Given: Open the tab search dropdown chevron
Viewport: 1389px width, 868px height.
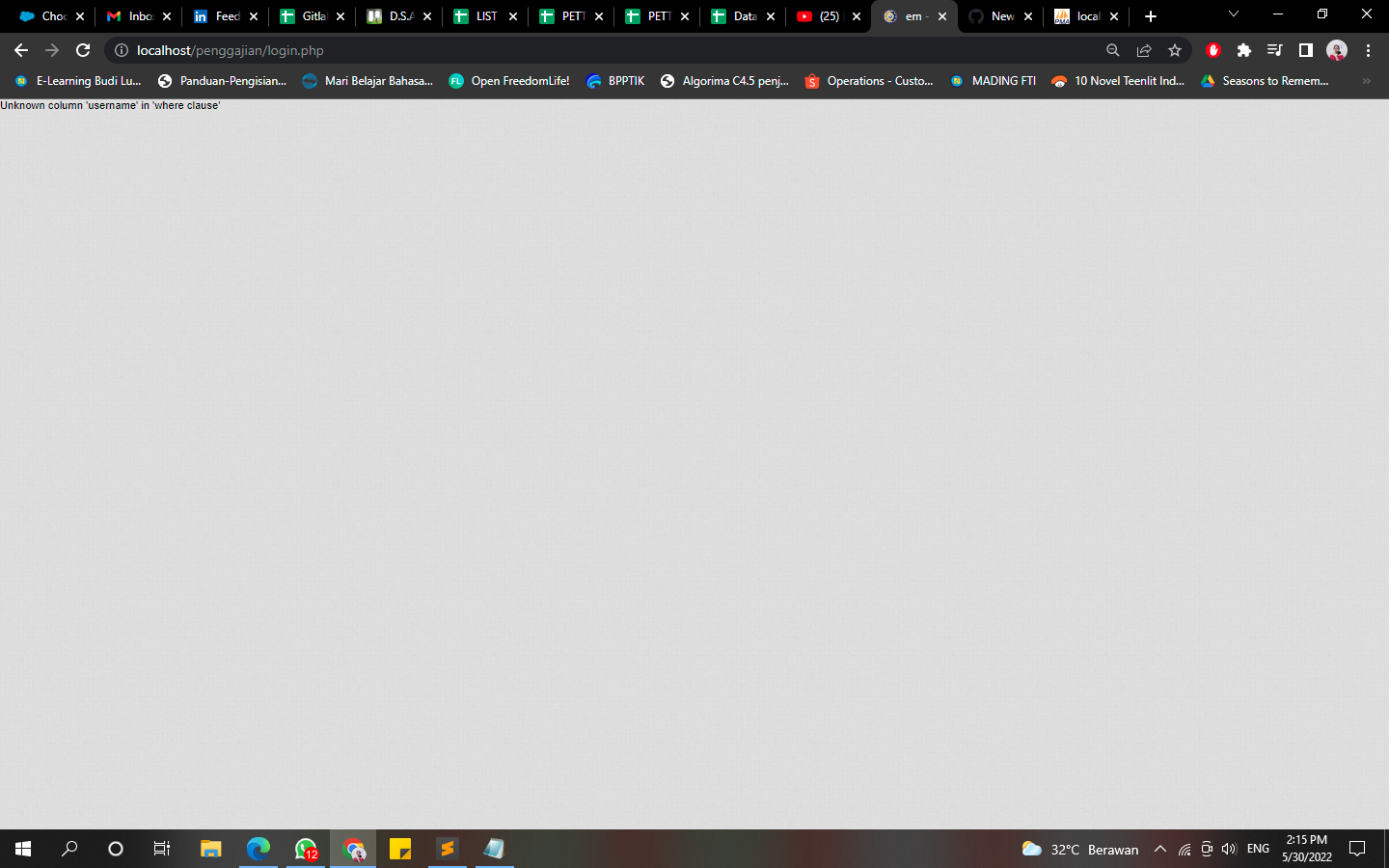Looking at the screenshot, I should (x=1232, y=15).
